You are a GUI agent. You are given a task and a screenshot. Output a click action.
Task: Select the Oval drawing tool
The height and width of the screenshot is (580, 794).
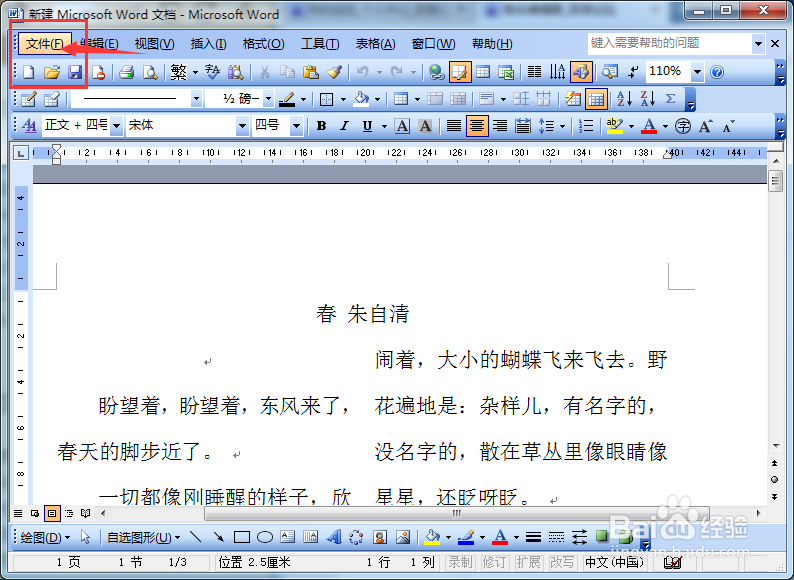[265, 537]
